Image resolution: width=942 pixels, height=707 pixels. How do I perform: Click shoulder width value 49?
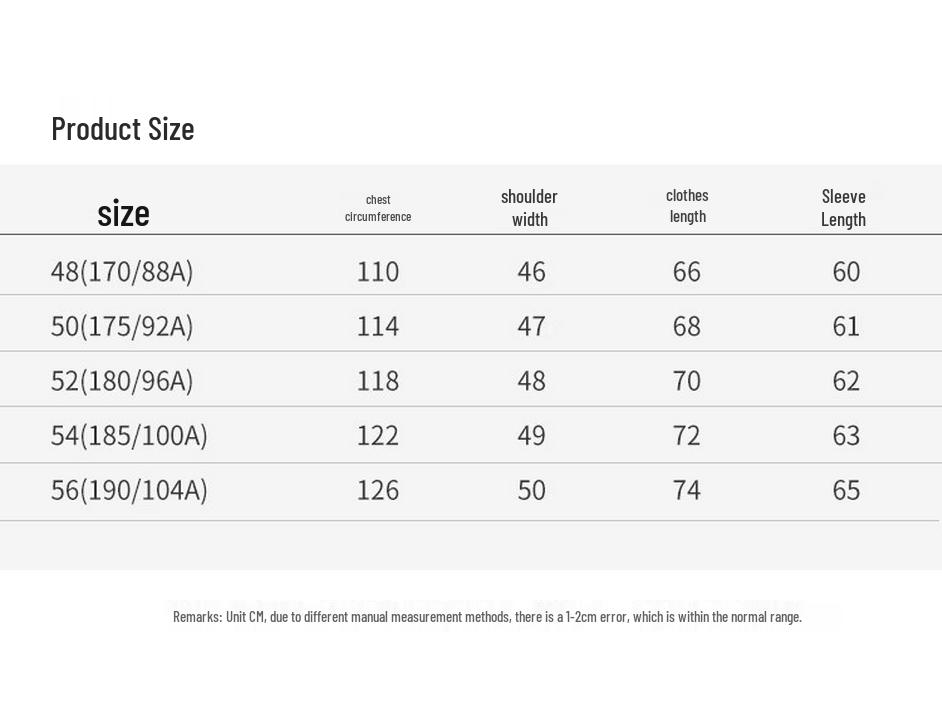(x=531, y=436)
